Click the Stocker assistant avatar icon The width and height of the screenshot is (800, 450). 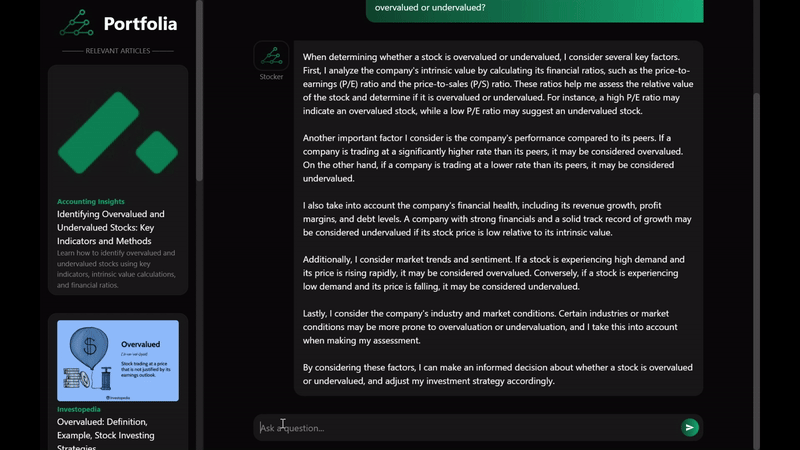click(x=271, y=56)
